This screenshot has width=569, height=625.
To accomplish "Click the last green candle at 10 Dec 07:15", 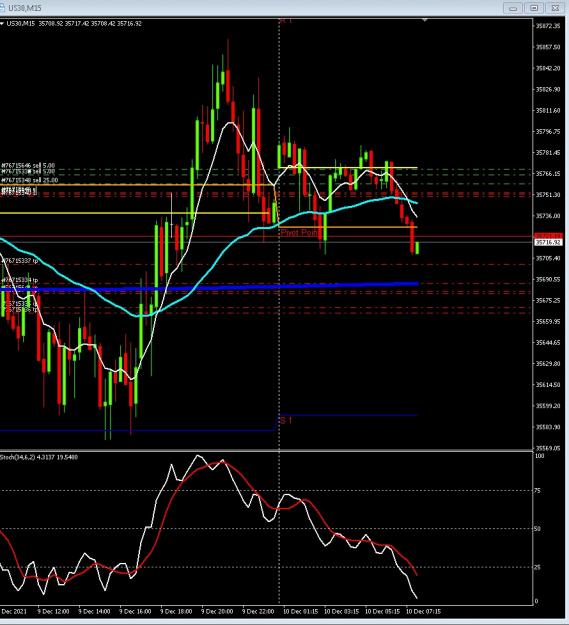I will pyautogui.click(x=417, y=248).
